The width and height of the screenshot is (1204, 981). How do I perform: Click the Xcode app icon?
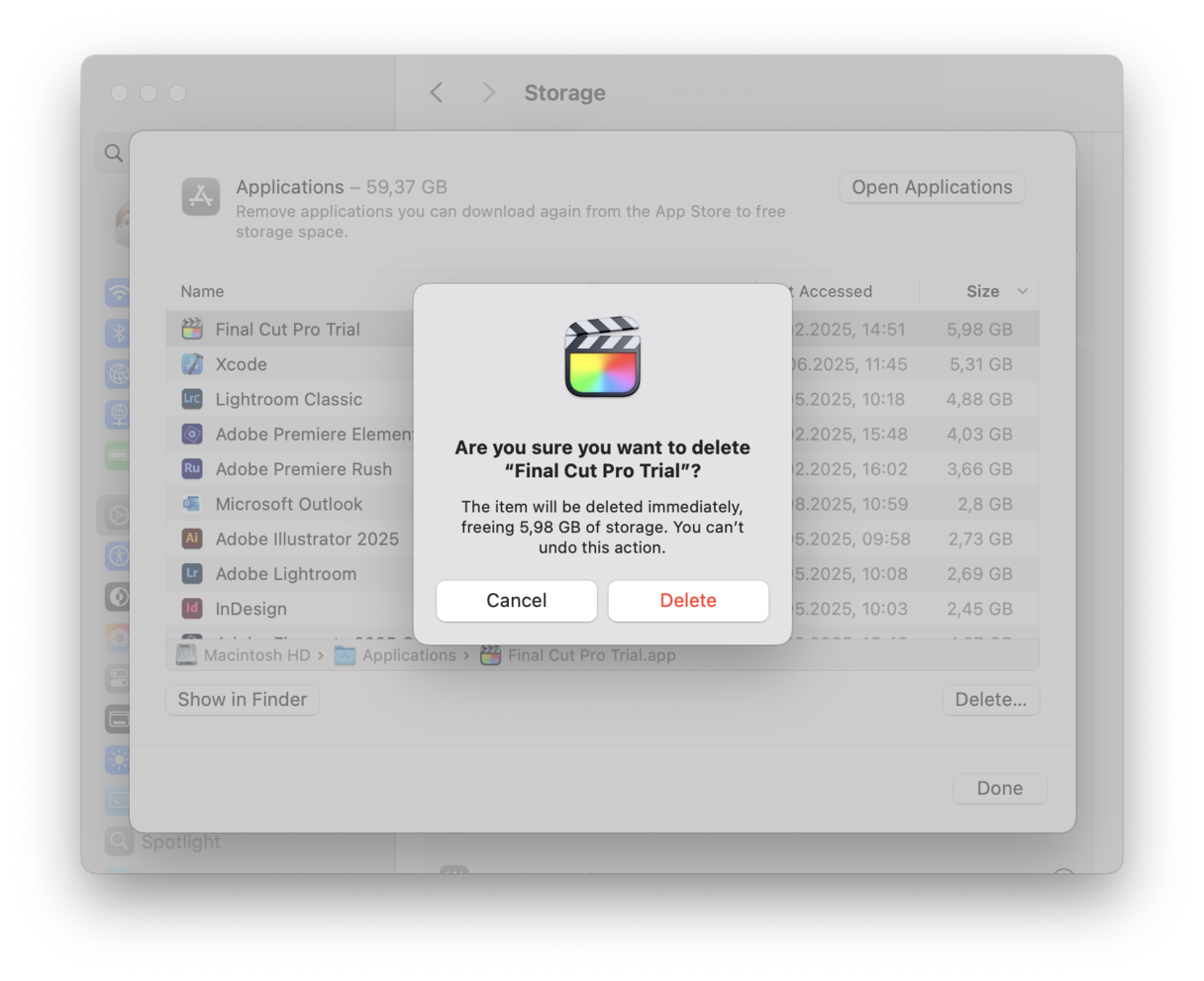pos(192,364)
